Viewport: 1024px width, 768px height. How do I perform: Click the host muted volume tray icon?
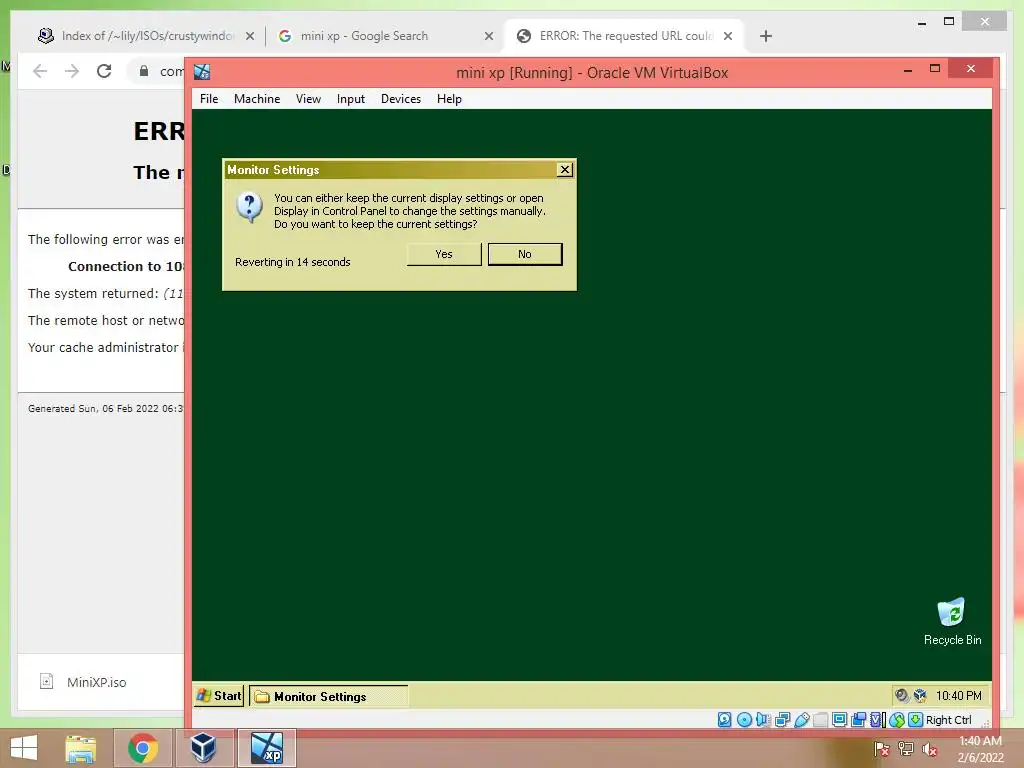point(929,748)
